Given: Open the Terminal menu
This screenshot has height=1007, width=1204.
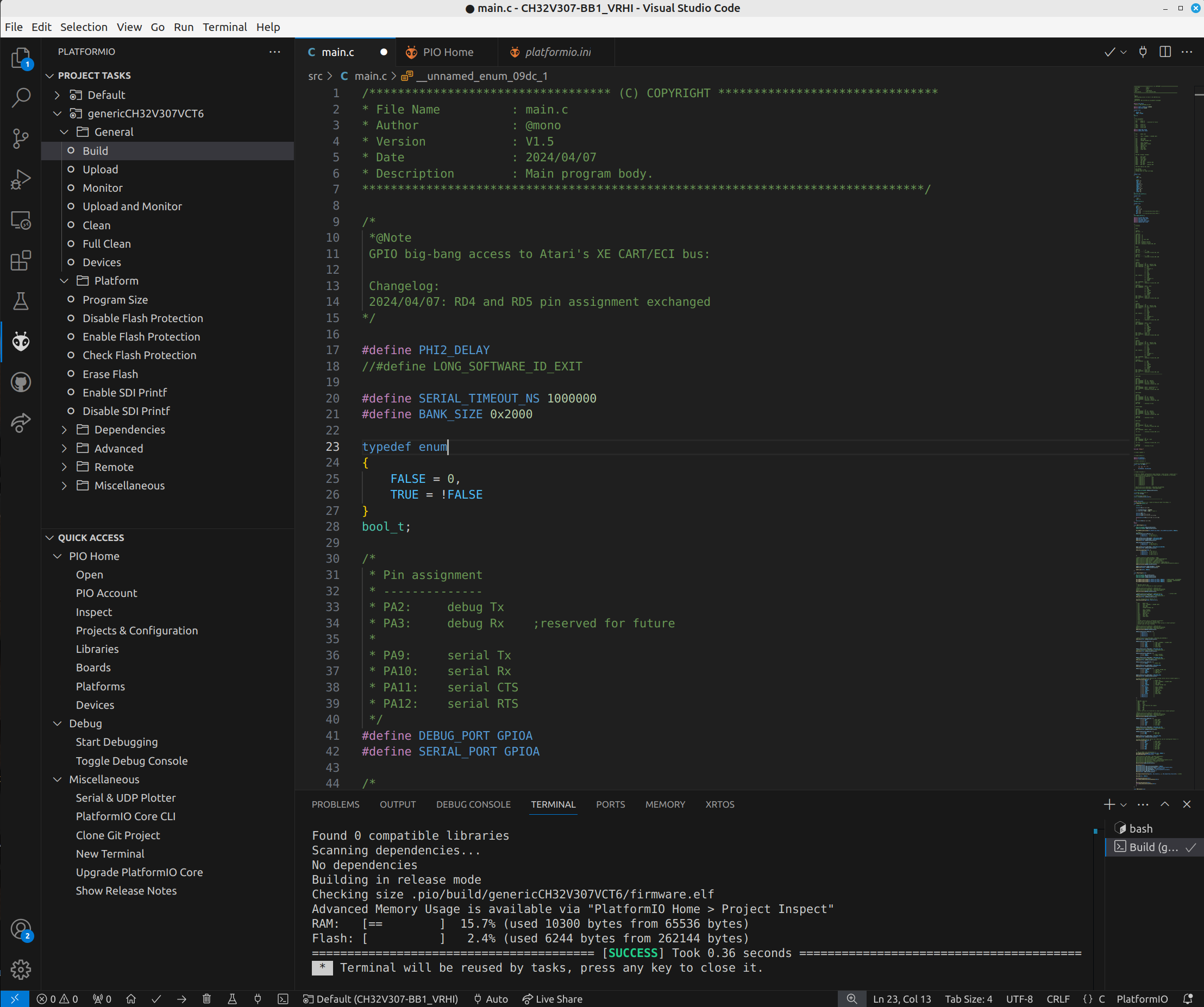Looking at the screenshot, I should tap(225, 27).
